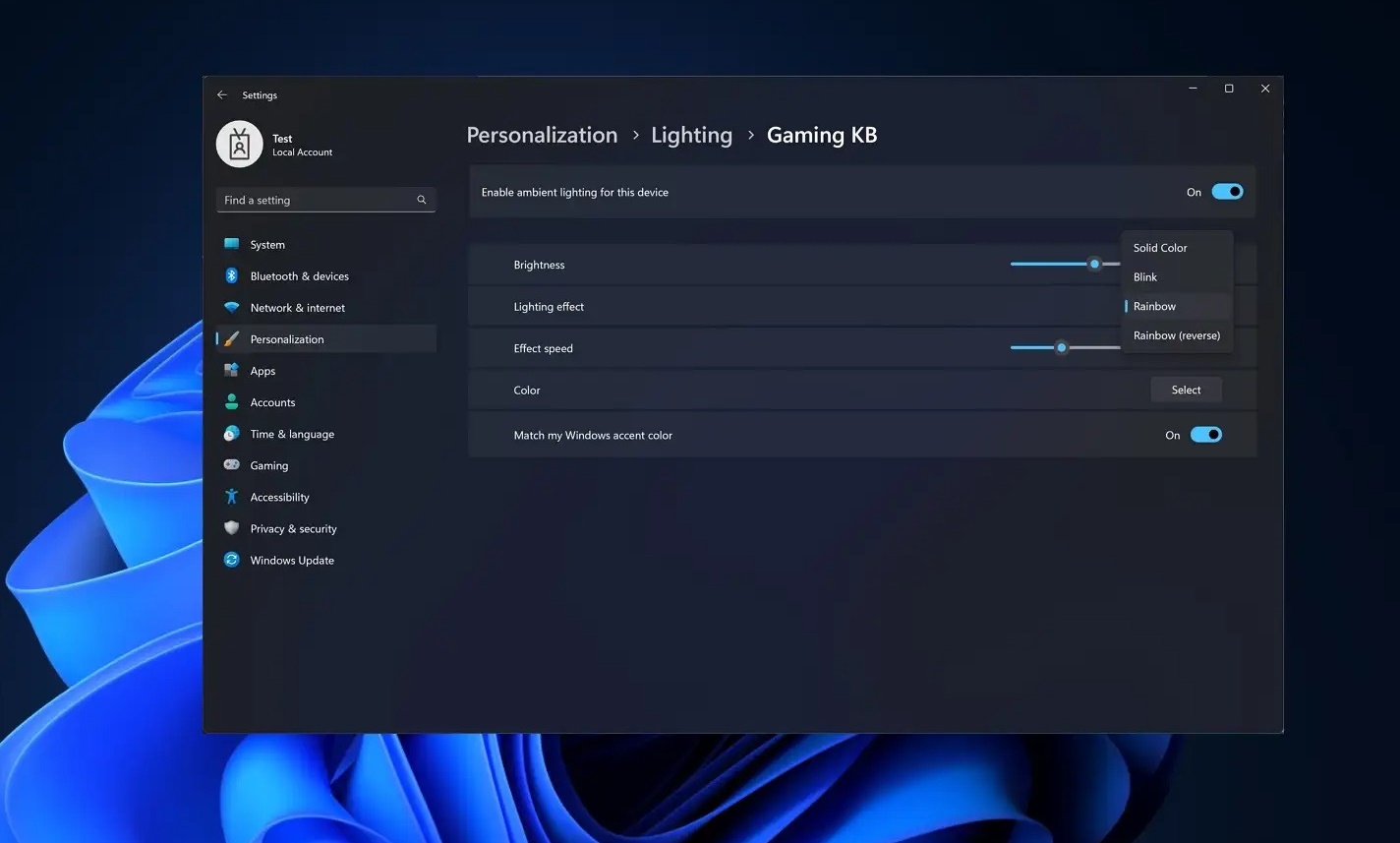Click the Privacy & security shield icon

(232, 527)
